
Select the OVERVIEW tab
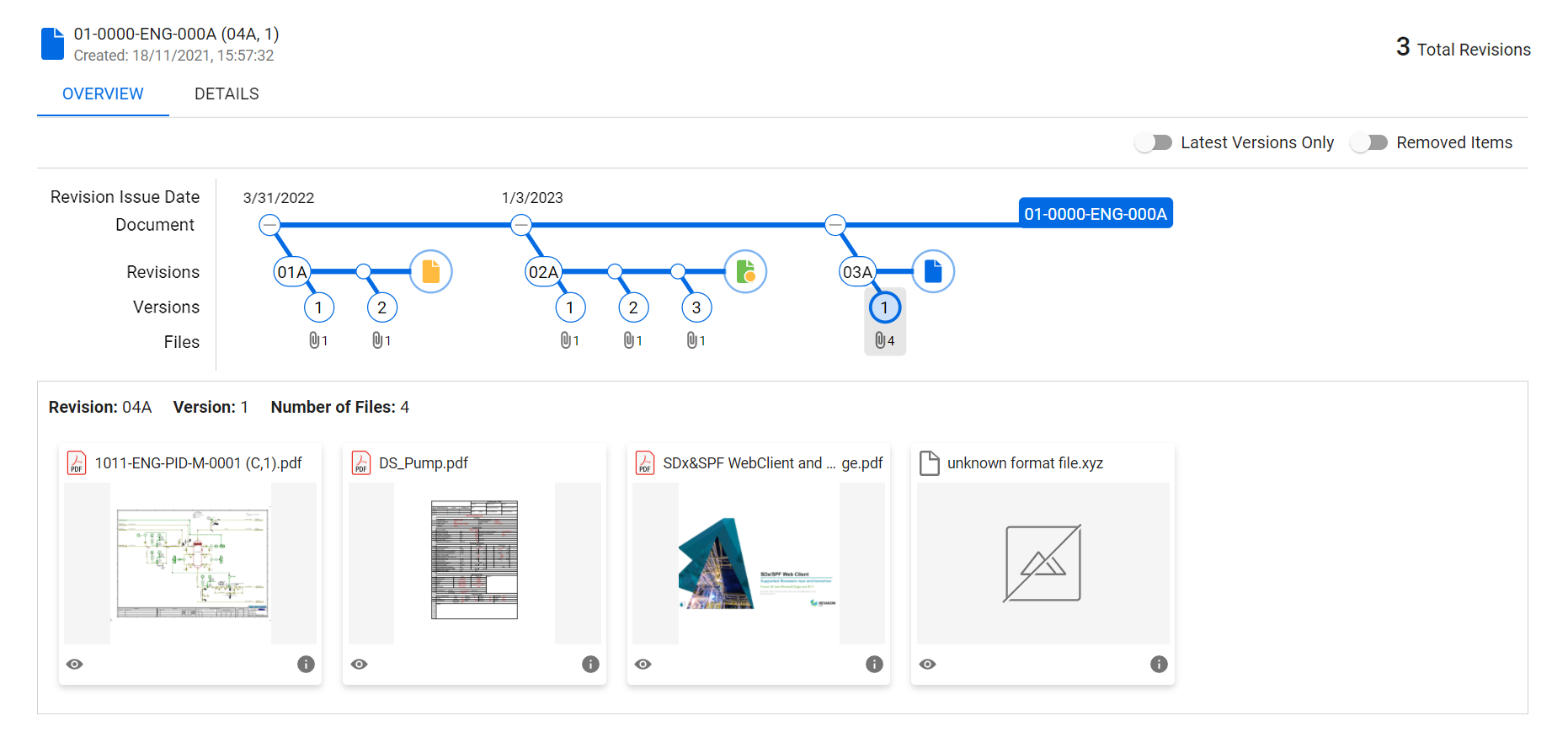tap(103, 94)
